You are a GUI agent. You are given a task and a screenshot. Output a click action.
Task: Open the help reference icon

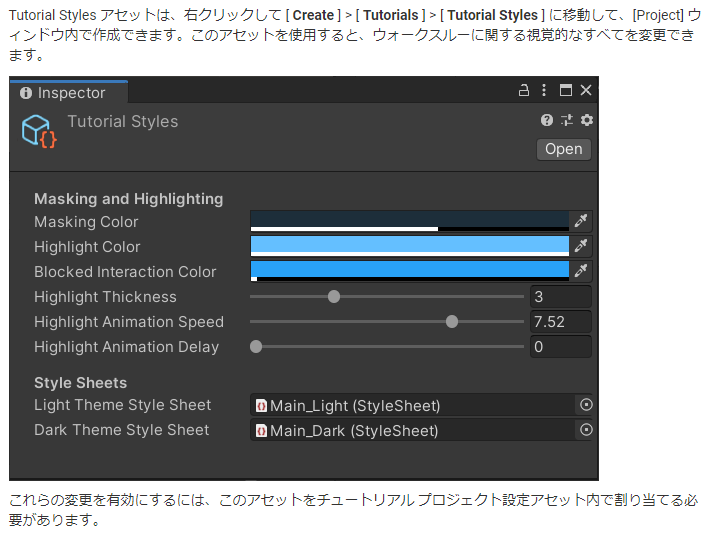(x=547, y=120)
